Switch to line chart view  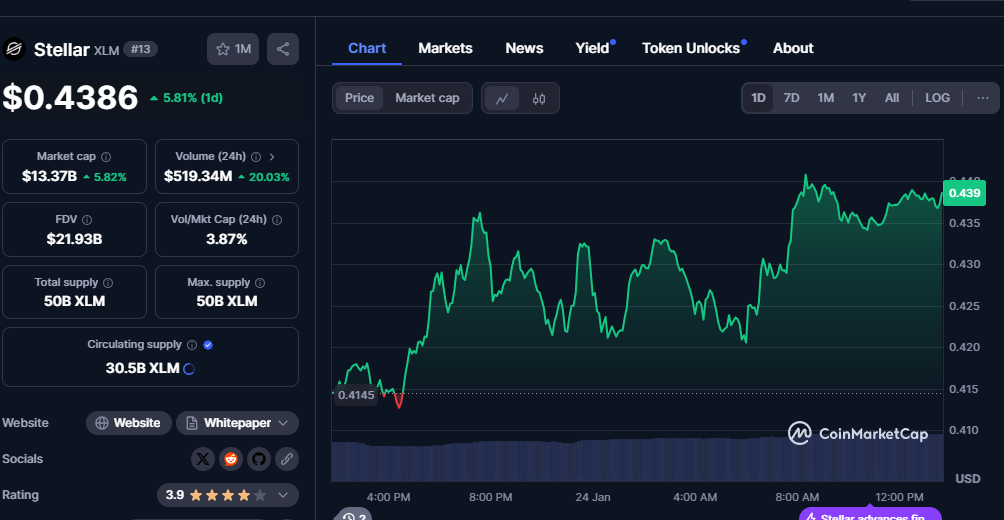tap(502, 99)
